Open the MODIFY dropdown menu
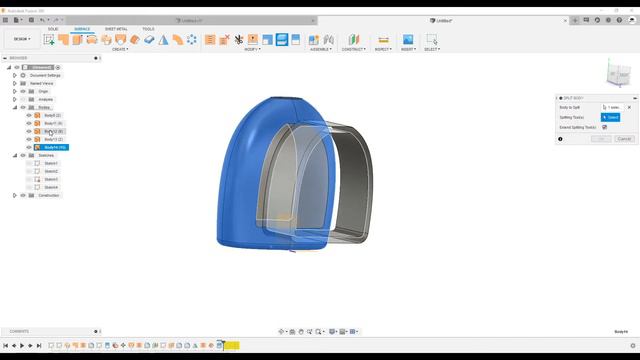The height and width of the screenshot is (360, 640). coord(252,49)
